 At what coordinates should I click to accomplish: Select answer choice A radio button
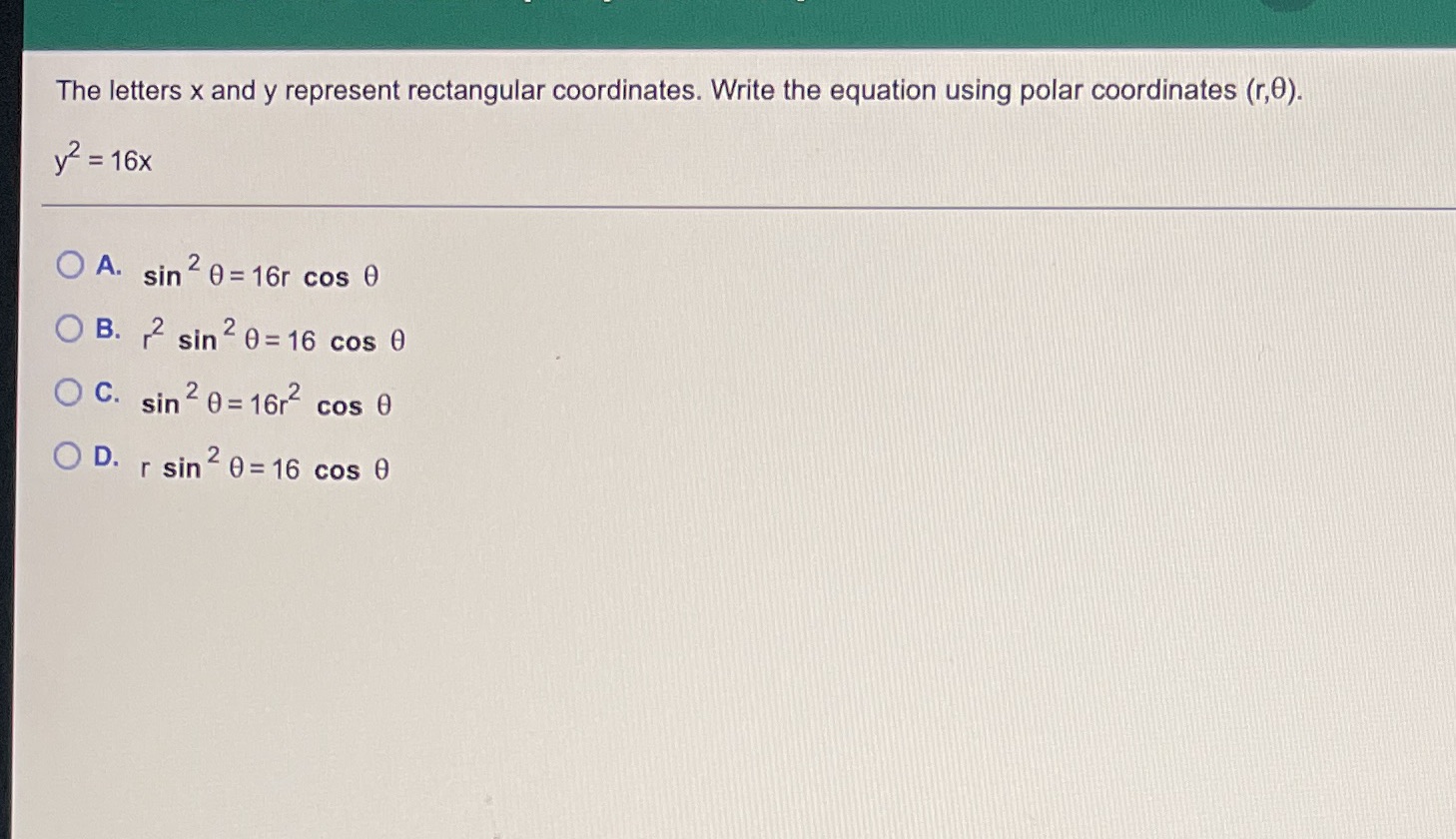69,265
